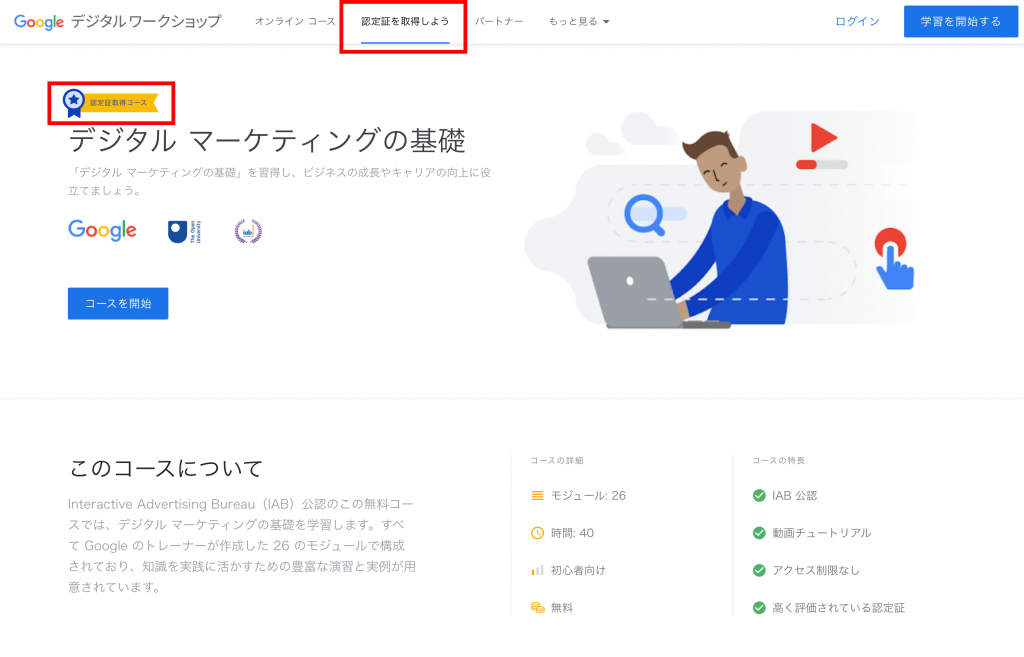Go to the パートナー menu item
Viewport: 1024px width, 657px height.
[499, 21]
